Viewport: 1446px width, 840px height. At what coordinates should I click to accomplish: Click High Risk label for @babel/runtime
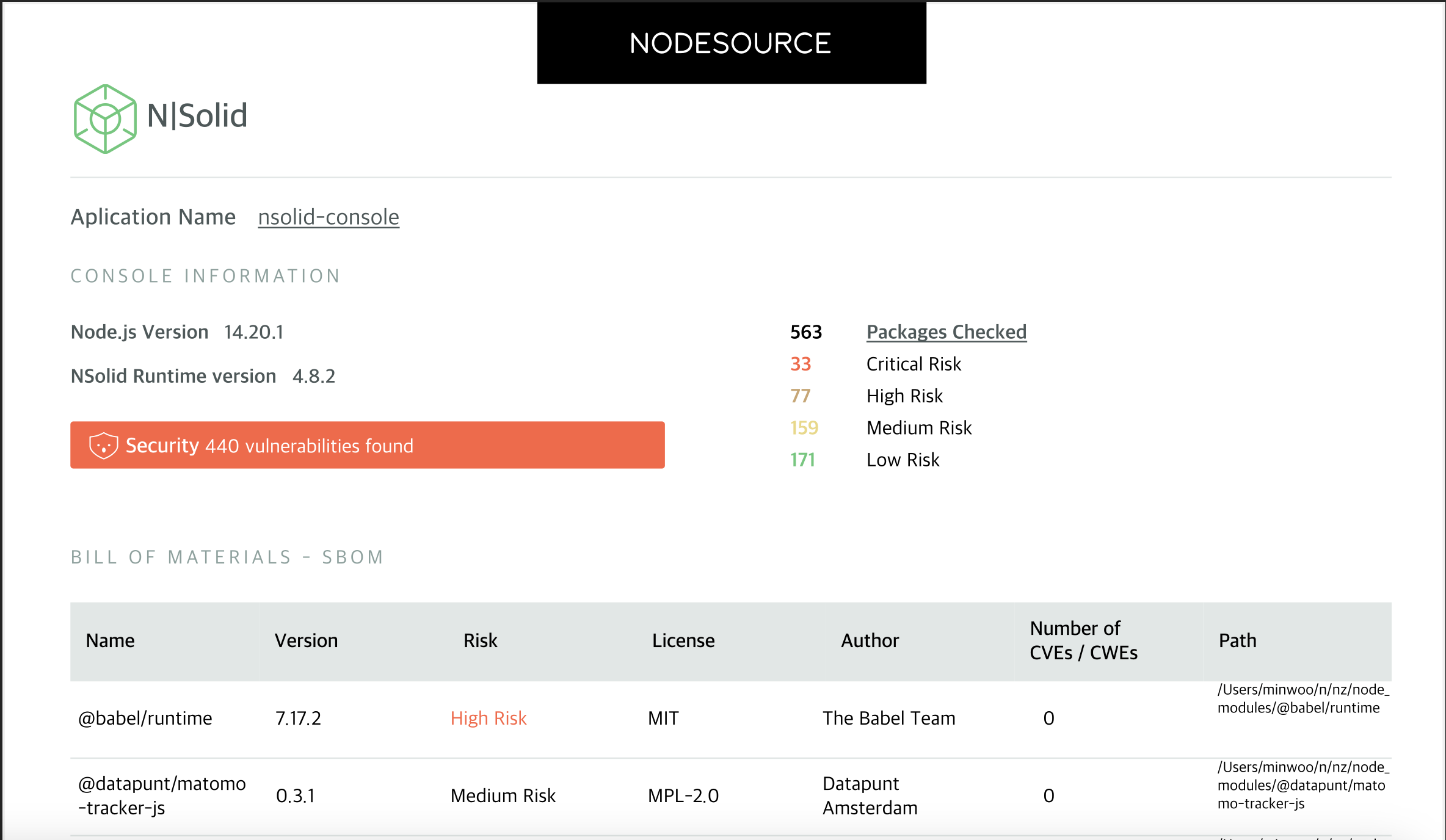point(488,719)
